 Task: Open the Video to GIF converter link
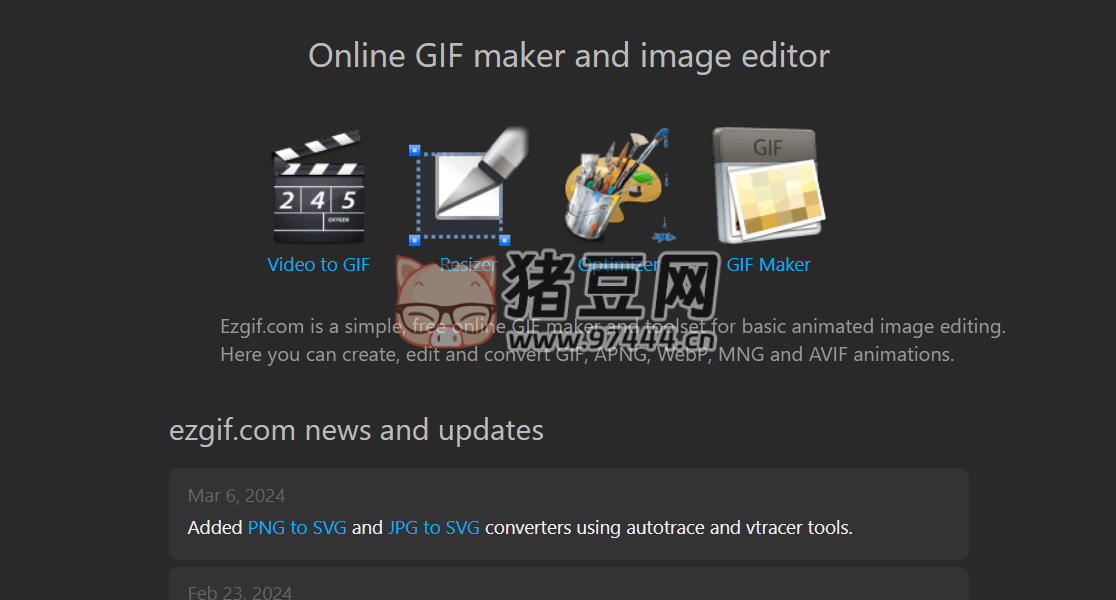click(318, 264)
